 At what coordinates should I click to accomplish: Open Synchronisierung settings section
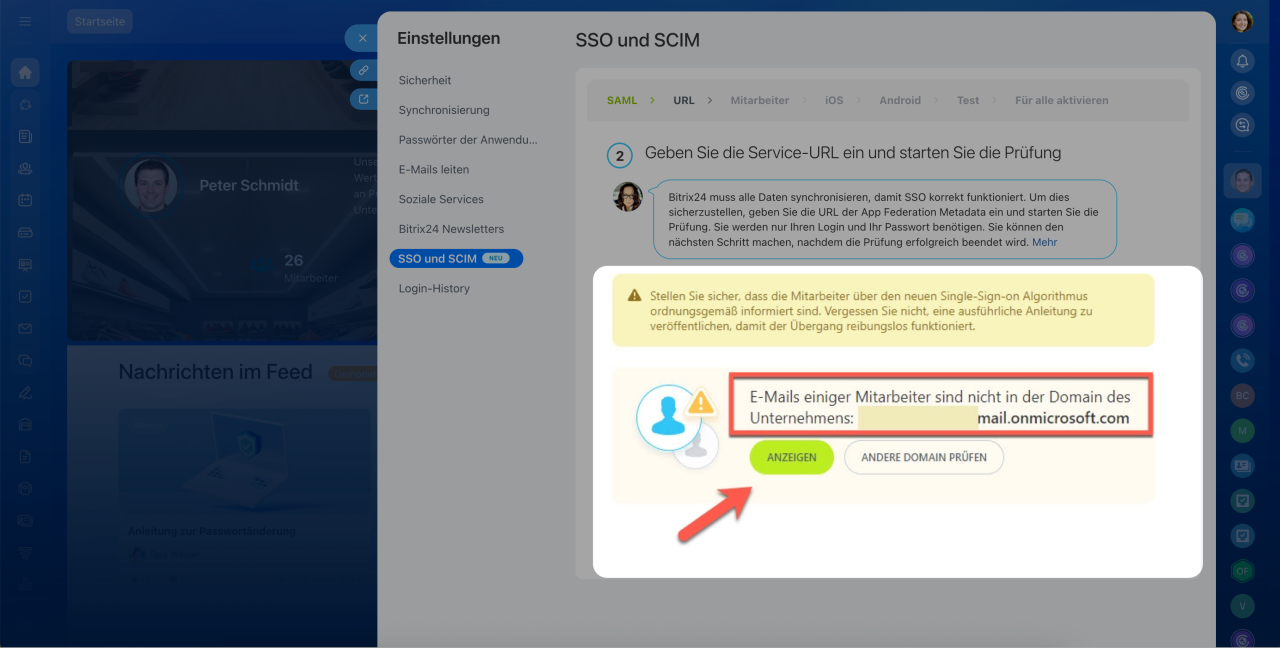[x=444, y=110]
